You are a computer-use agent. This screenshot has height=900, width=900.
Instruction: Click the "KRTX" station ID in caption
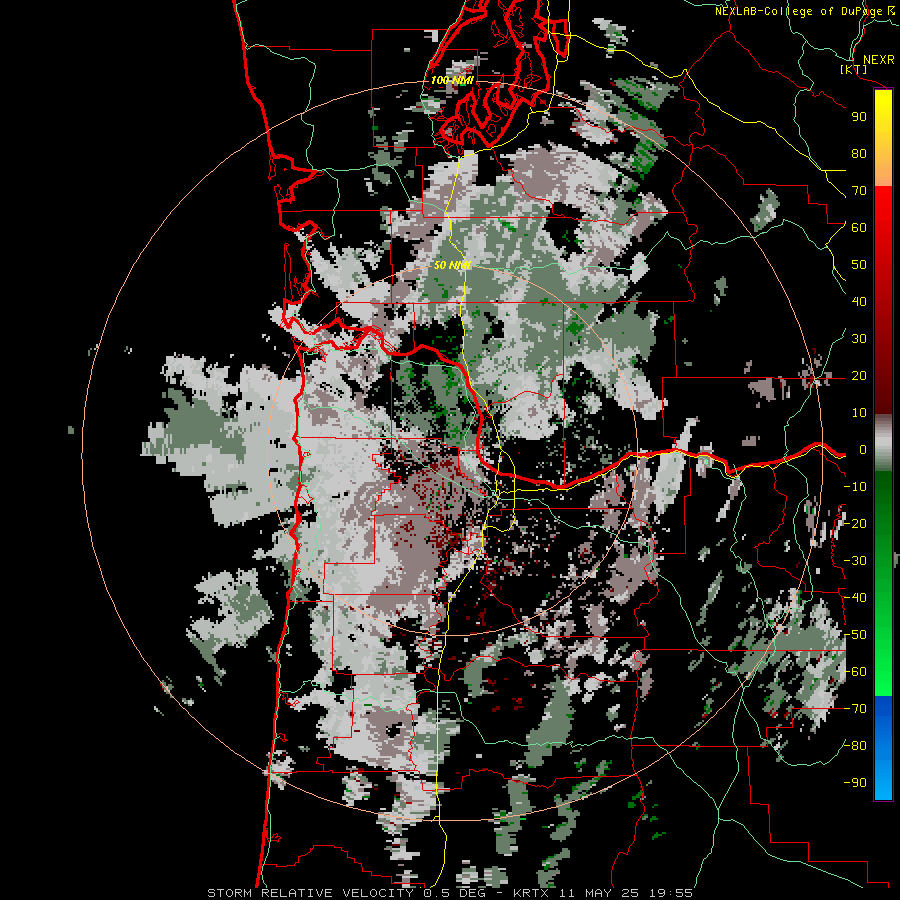531,893
